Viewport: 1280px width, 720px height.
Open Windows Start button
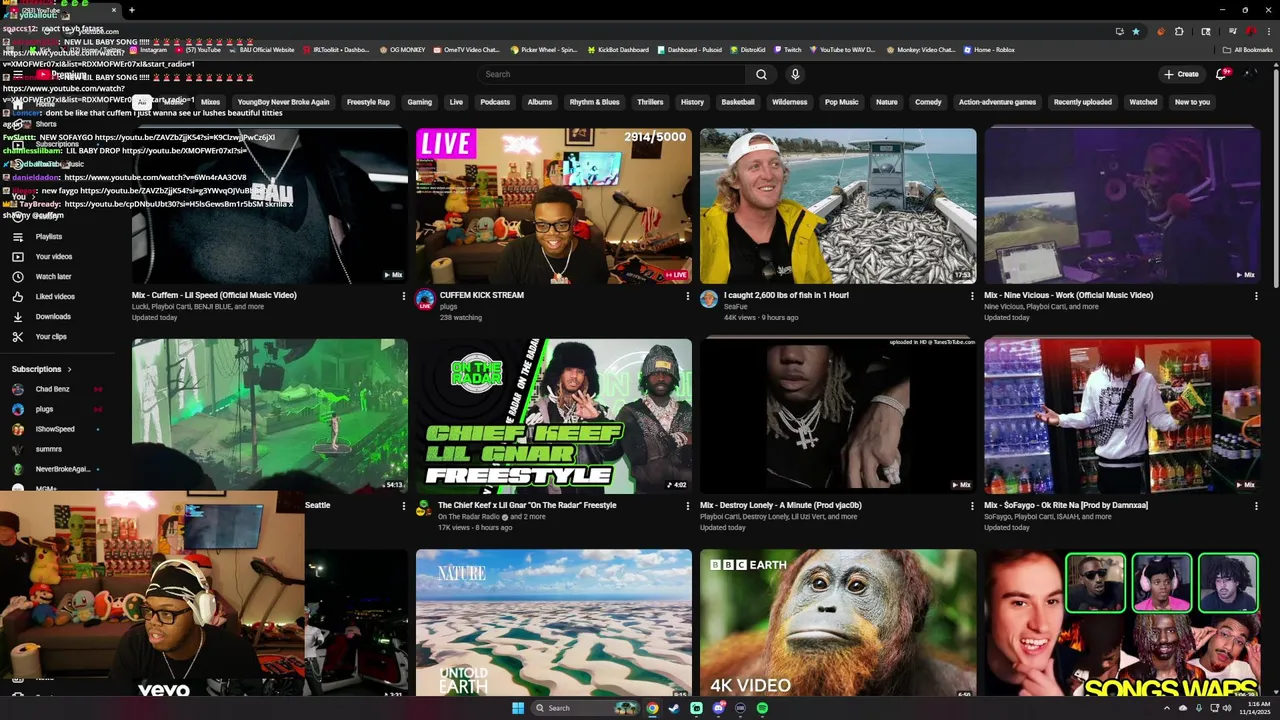[x=518, y=708]
